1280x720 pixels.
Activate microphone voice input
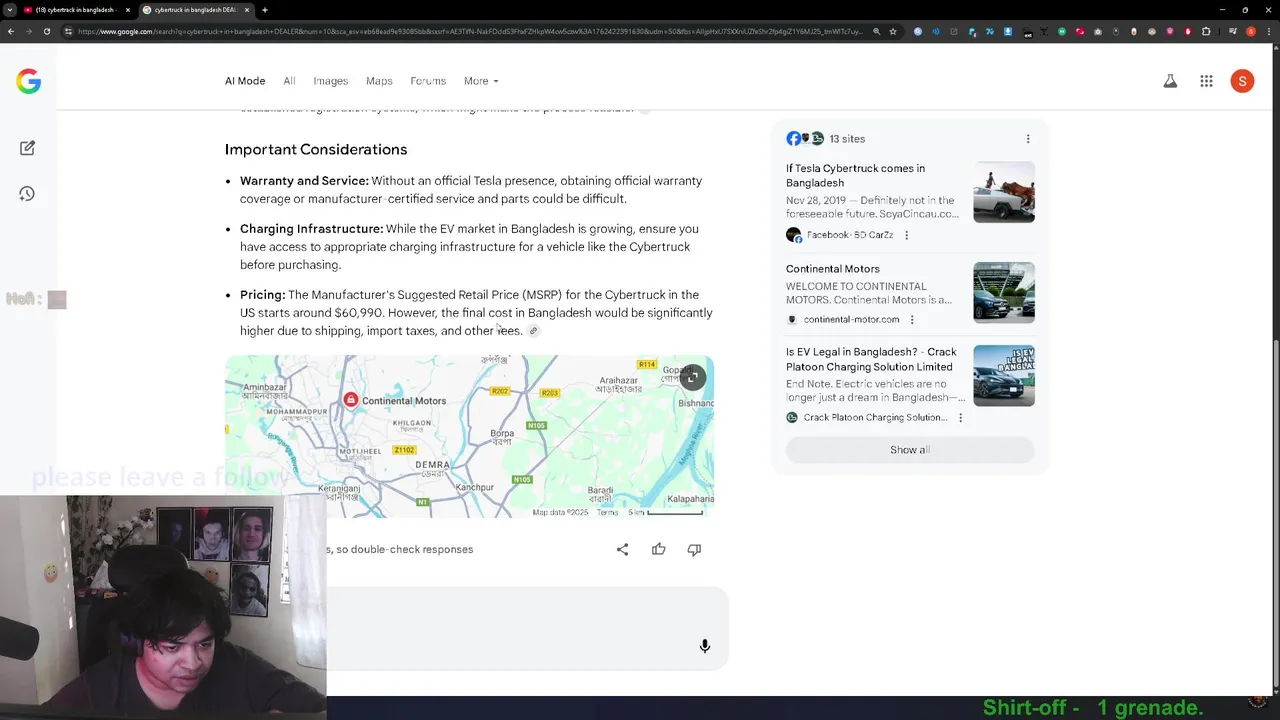pyautogui.click(x=704, y=646)
